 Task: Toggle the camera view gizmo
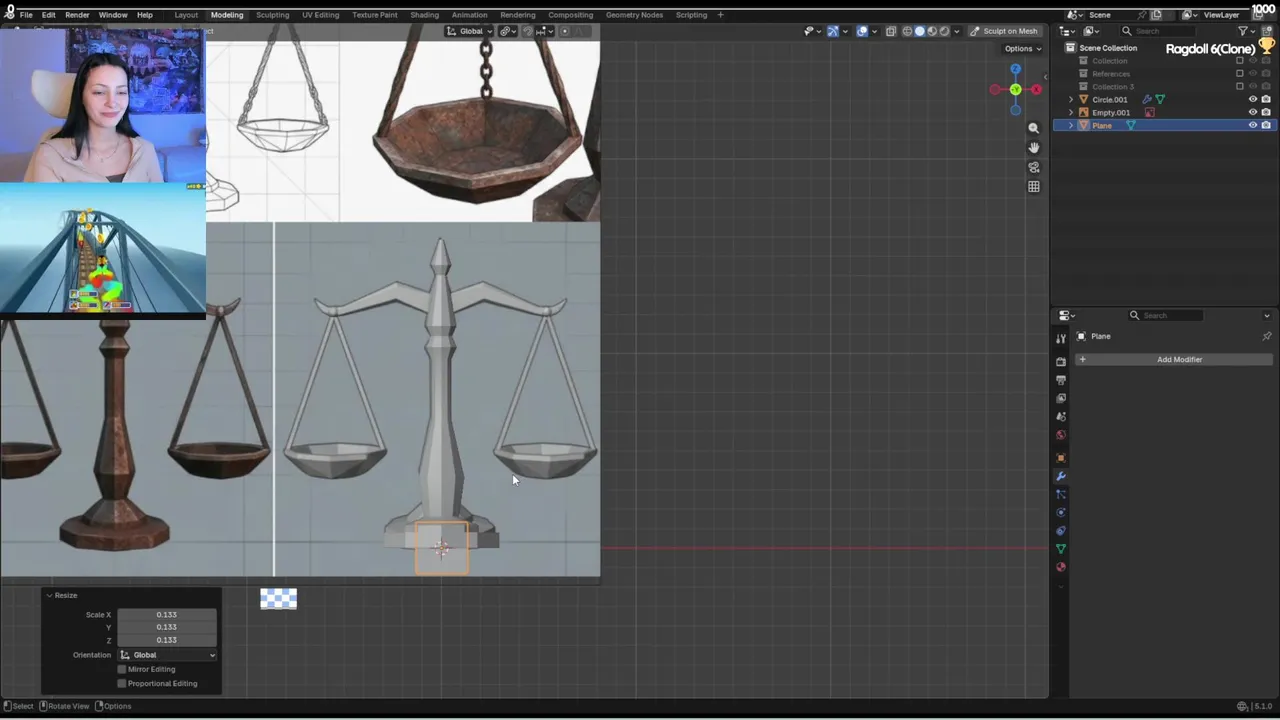(1033, 167)
